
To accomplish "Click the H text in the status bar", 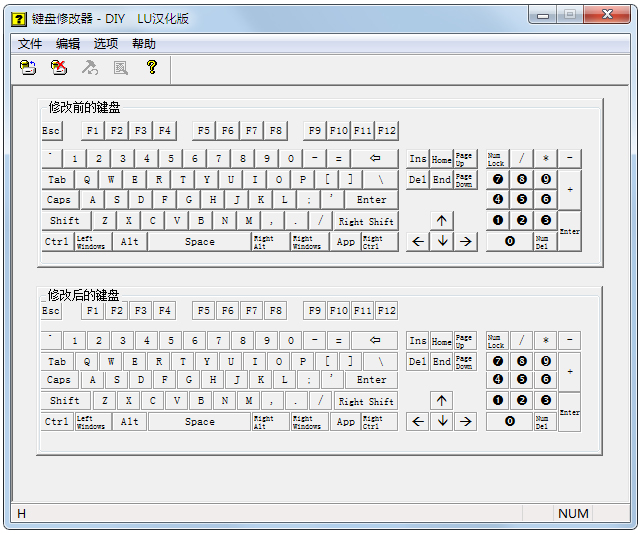I will pyautogui.click(x=22, y=513).
